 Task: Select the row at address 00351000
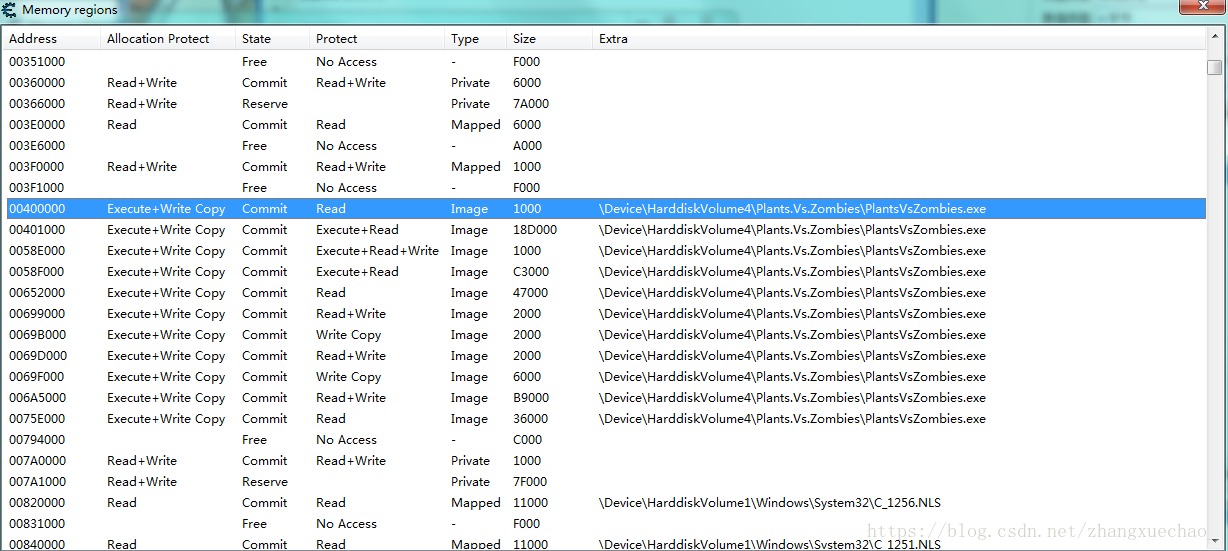(x=604, y=62)
